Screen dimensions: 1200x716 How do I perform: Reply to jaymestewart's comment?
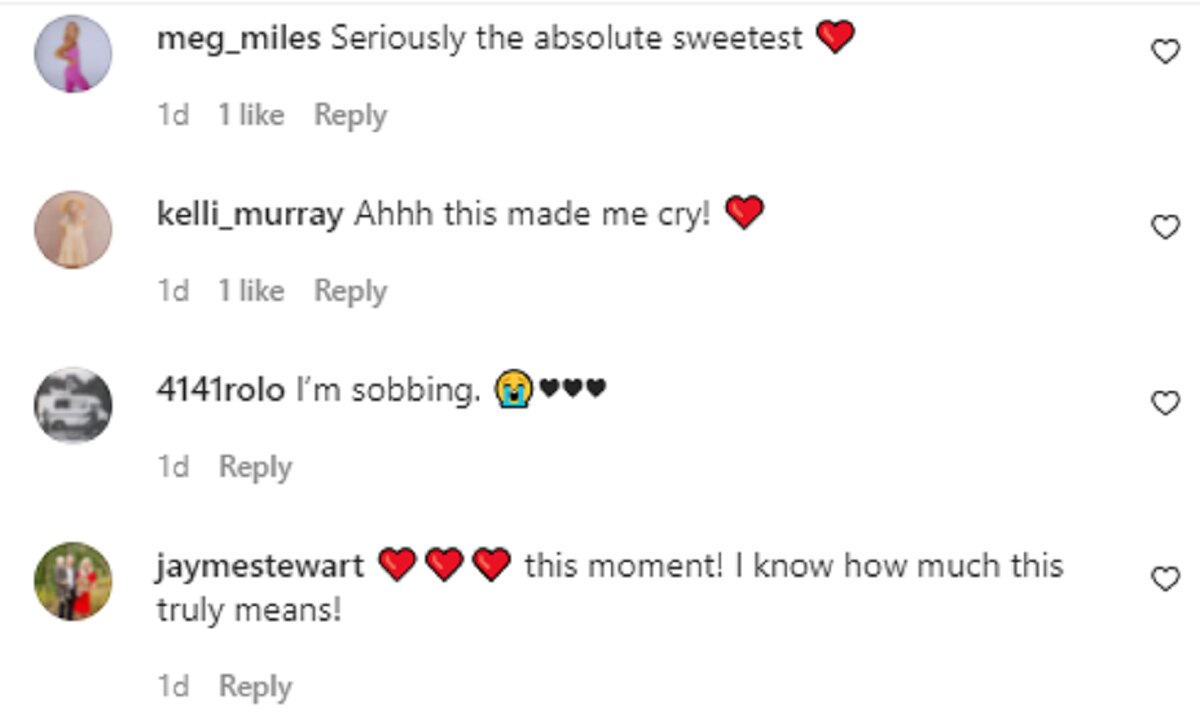(x=255, y=687)
